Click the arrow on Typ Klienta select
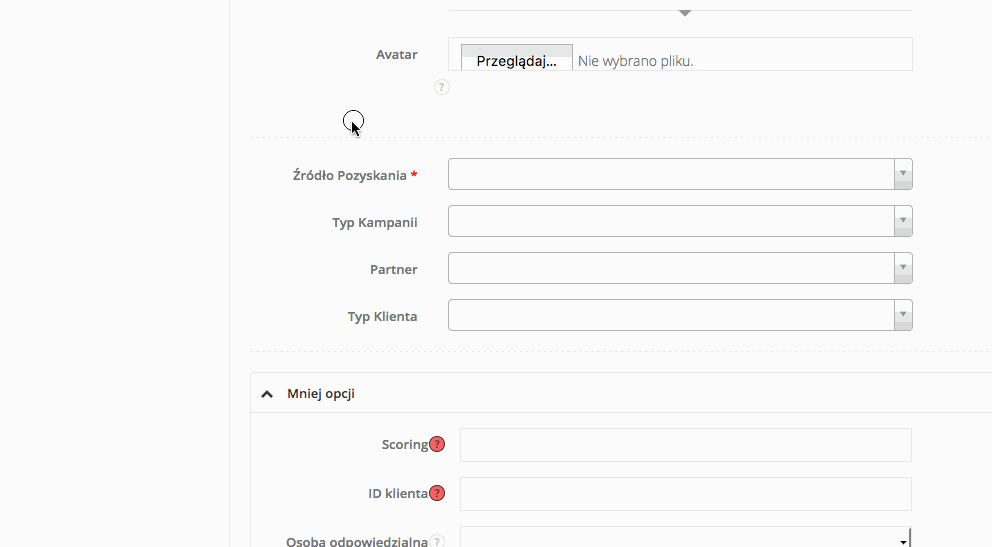The width and height of the screenshot is (992, 547). click(903, 315)
